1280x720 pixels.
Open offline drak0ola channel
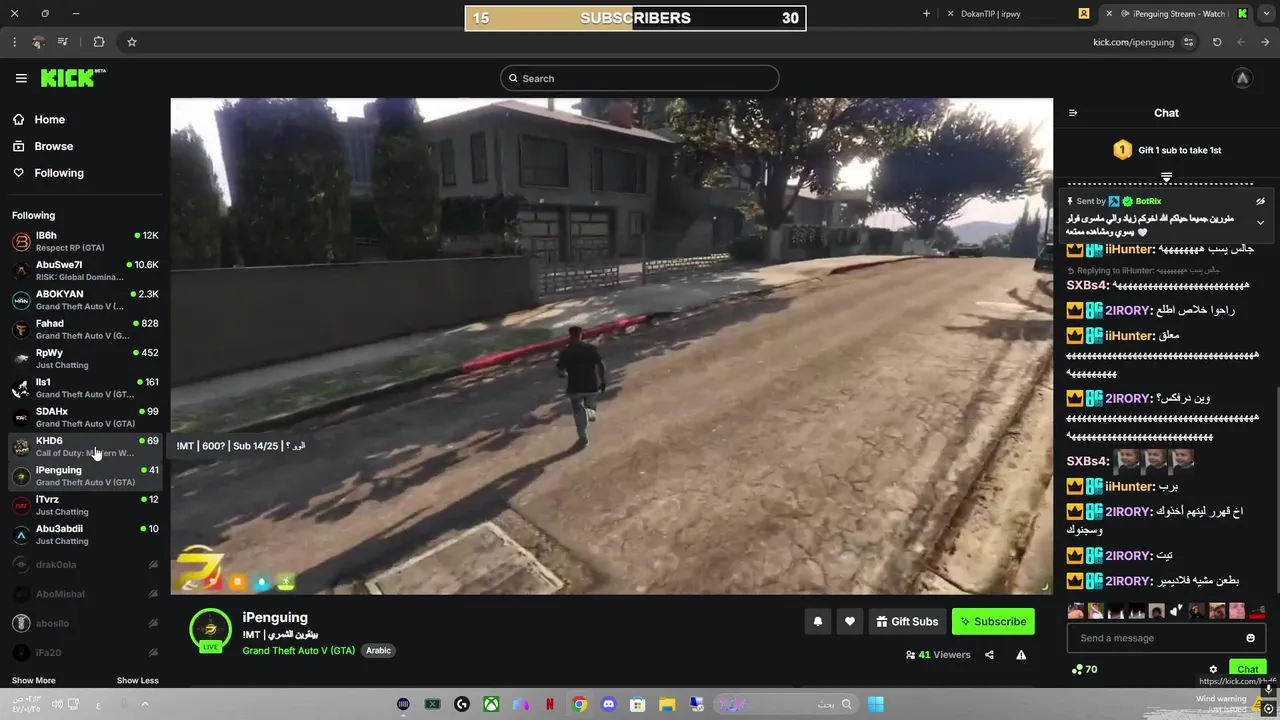click(85, 564)
